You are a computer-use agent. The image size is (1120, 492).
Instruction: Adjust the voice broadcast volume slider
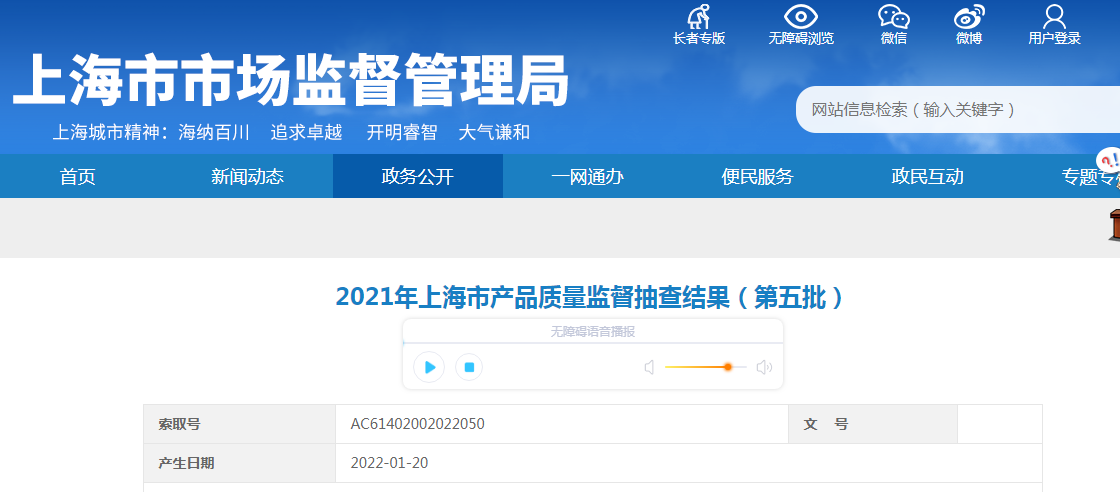click(706, 367)
